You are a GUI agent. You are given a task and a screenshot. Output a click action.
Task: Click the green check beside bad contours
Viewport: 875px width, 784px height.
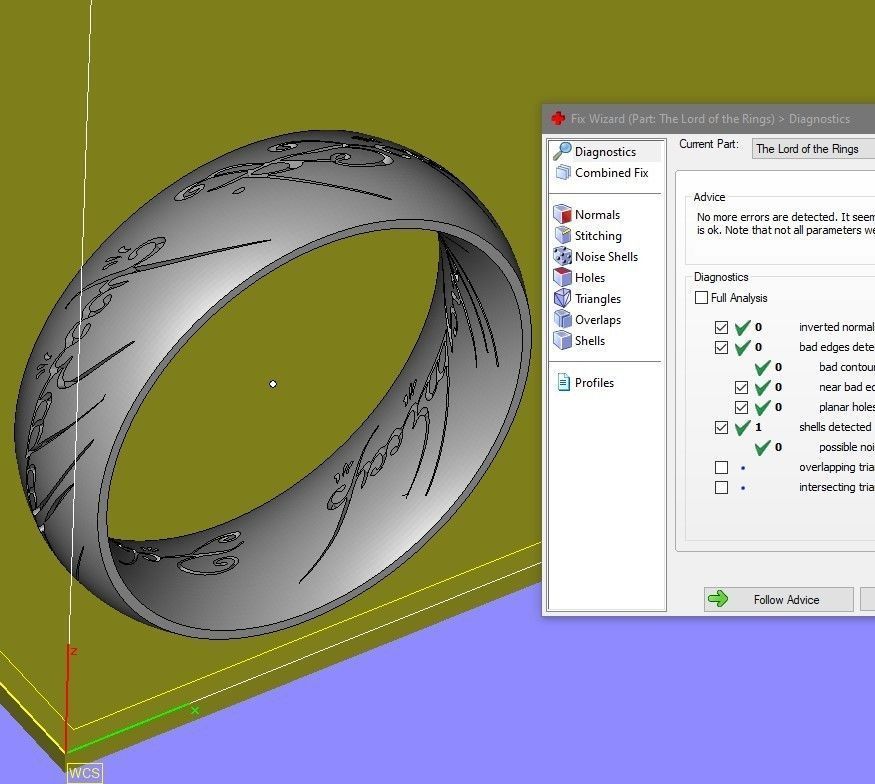click(x=762, y=367)
